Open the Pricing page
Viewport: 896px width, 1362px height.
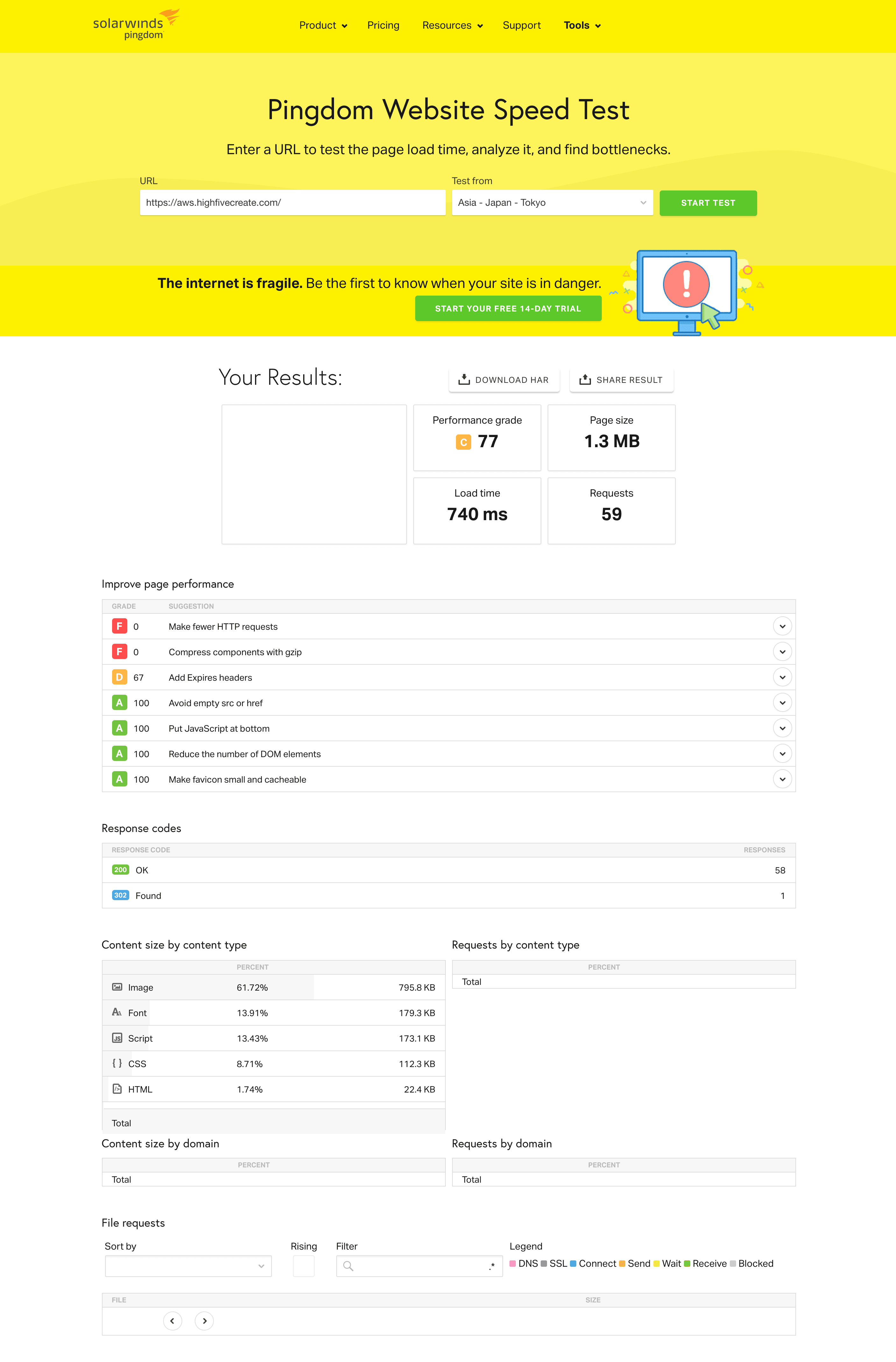[x=383, y=25]
